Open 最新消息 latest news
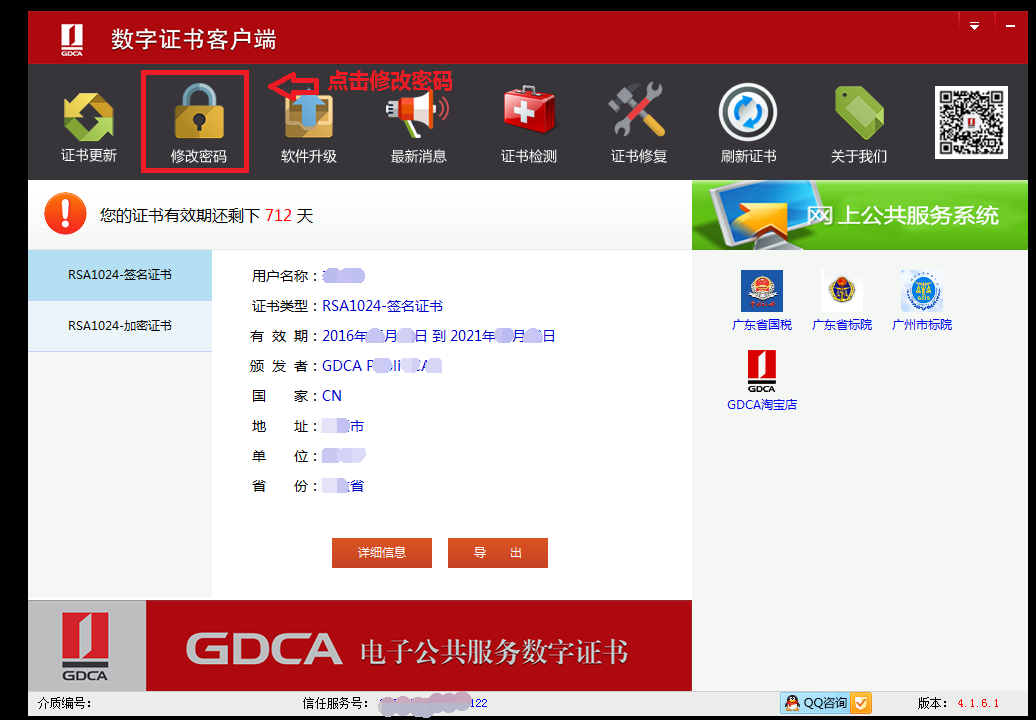The height and width of the screenshot is (720, 1036). pos(417,120)
